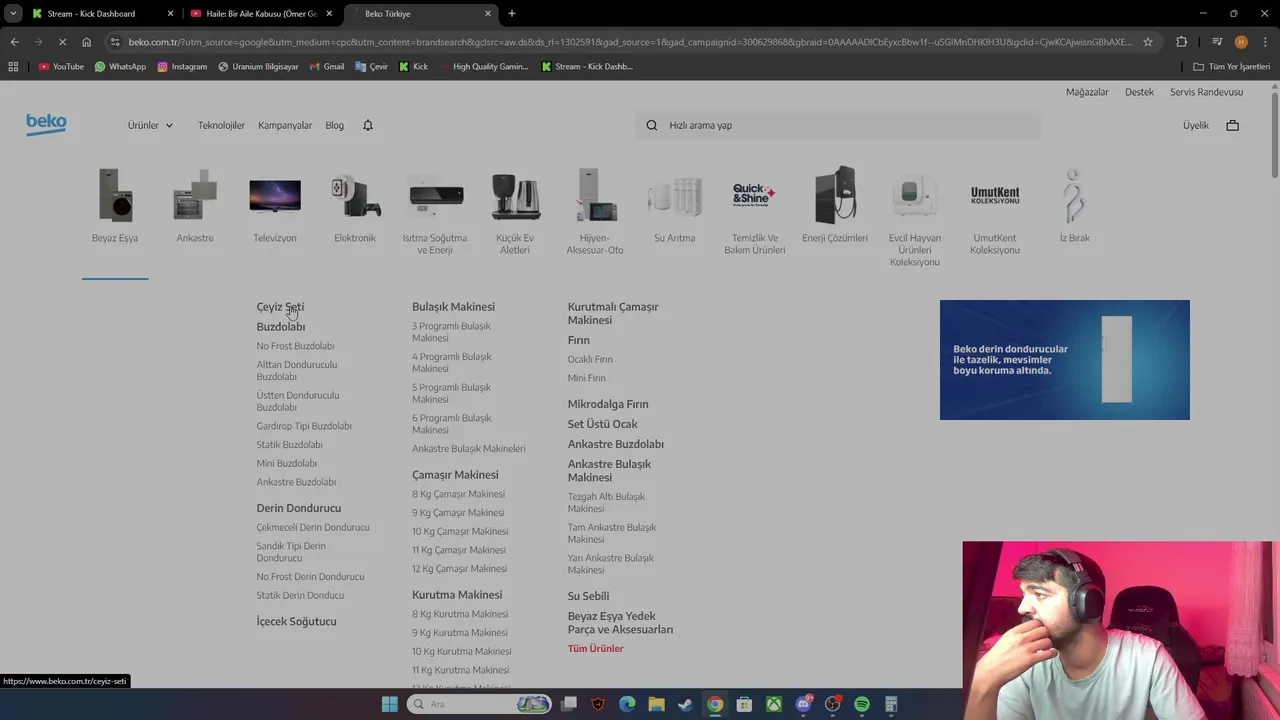Click the Ankastre Bulaşık Makineleri link
1280x720 pixels.
[x=468, y=449]
